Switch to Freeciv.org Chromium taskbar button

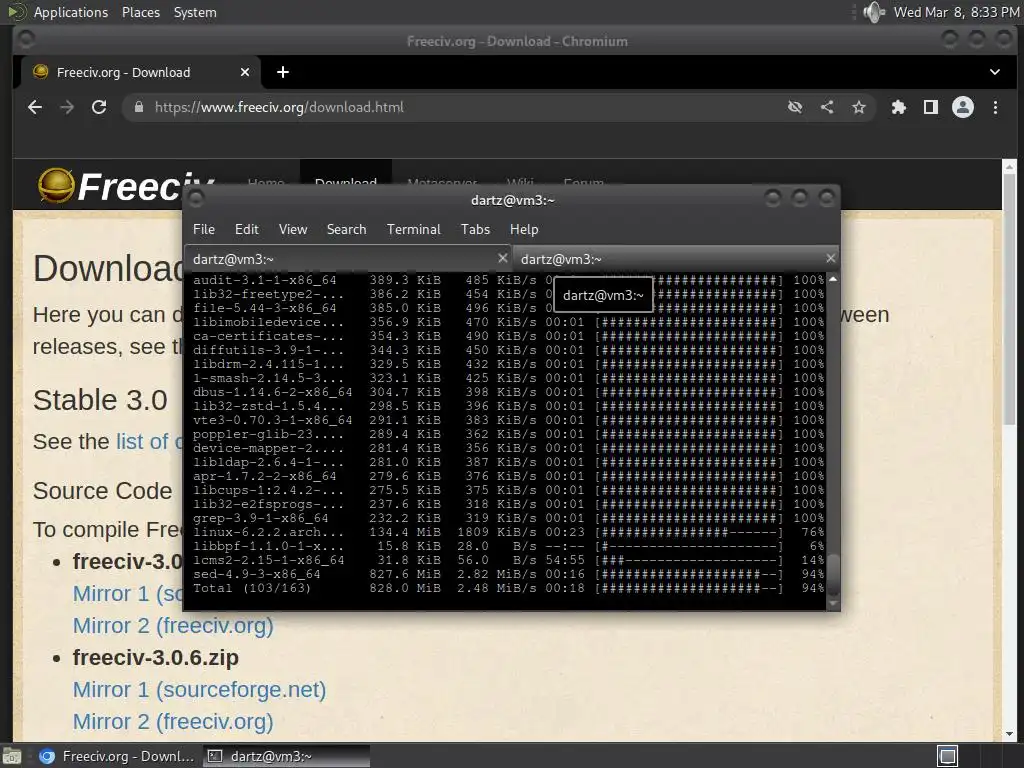(x=116, y=756)
